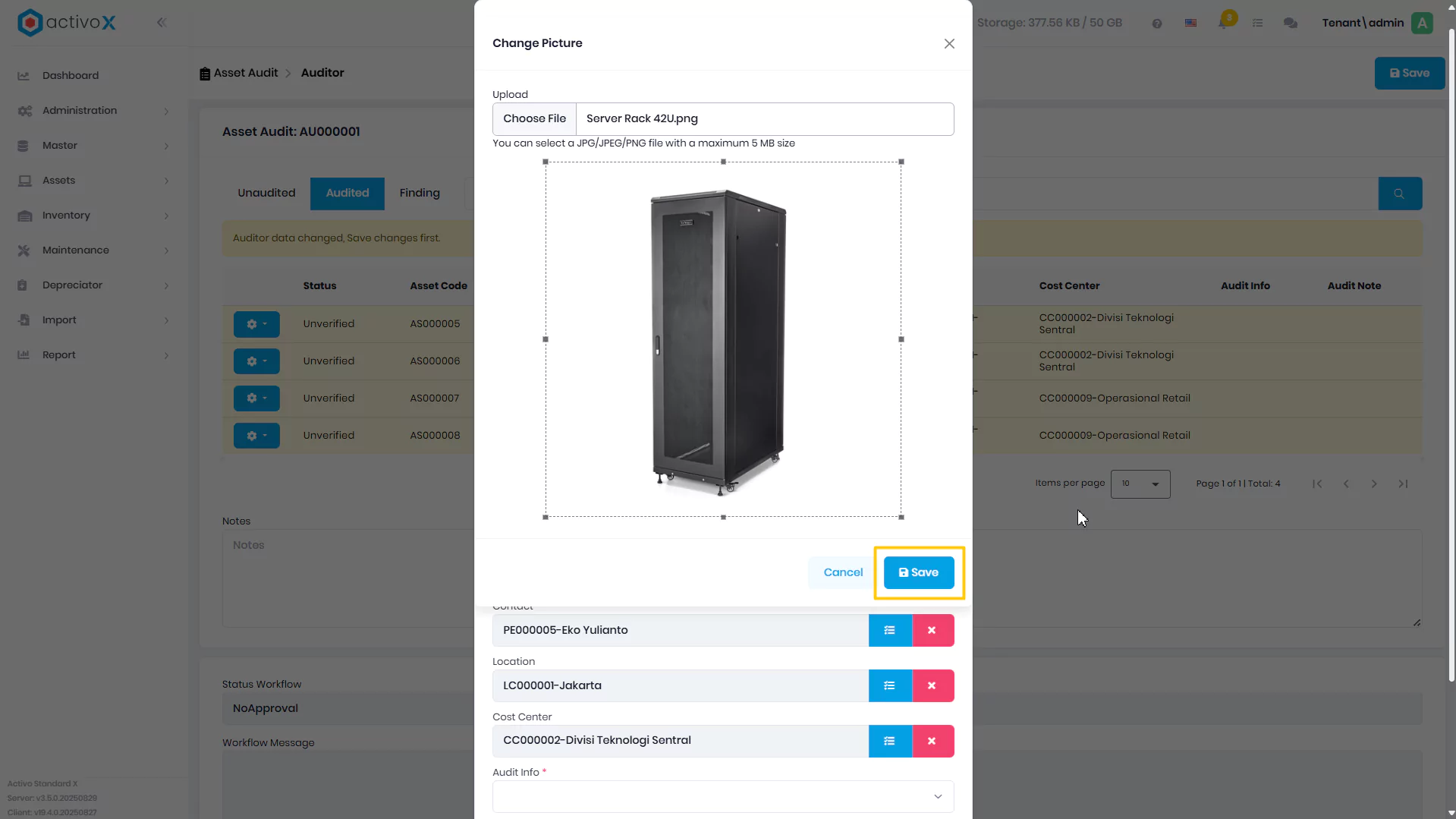Clear the Contact field value

932,631
